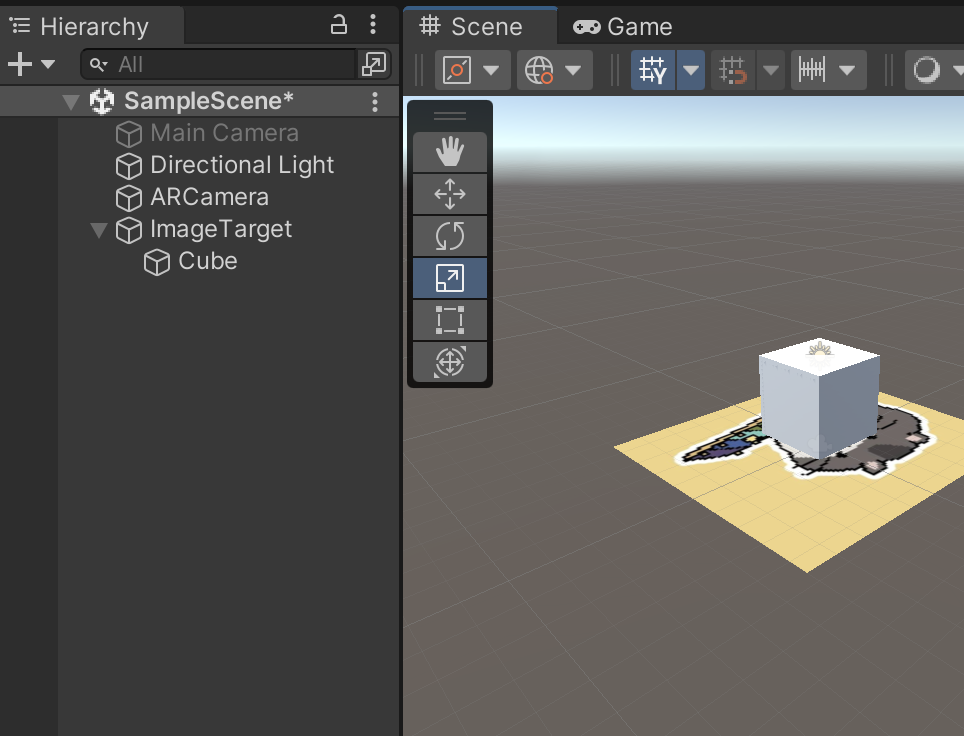Collapse the ImageTarget children
The height and width of the screenshot is (736, 964).
coord(98,230)
